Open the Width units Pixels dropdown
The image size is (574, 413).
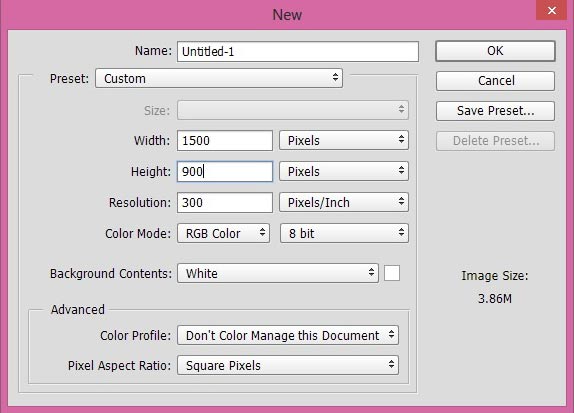point(344,140)
